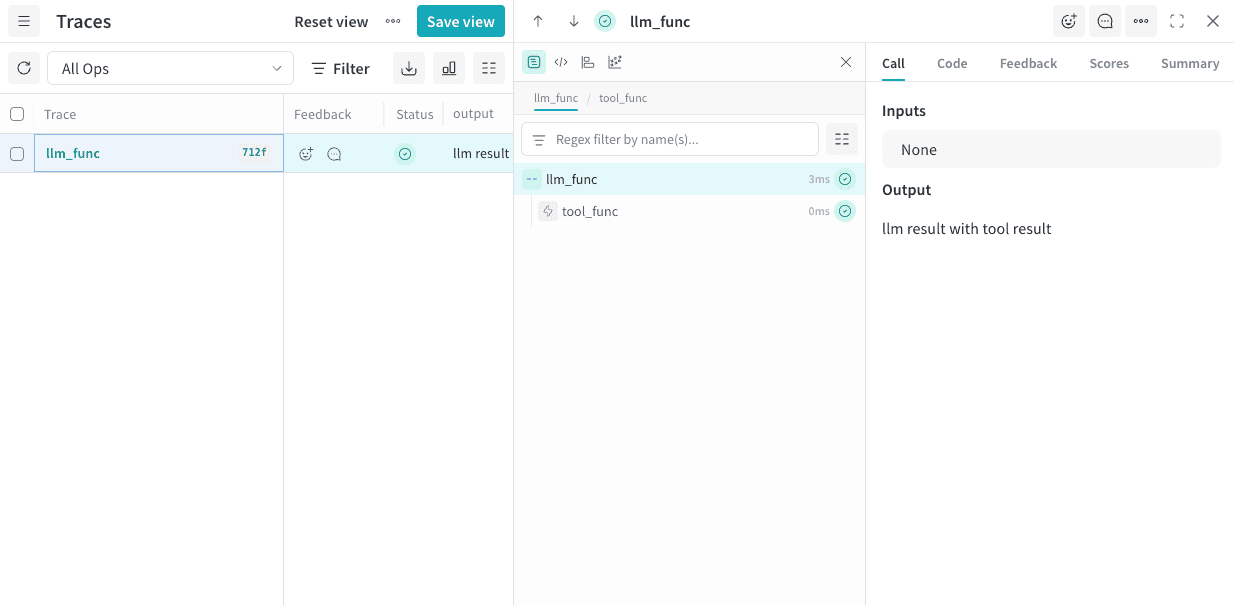Close the call detail panel
1234x605 pixels.
point(1213,21)
